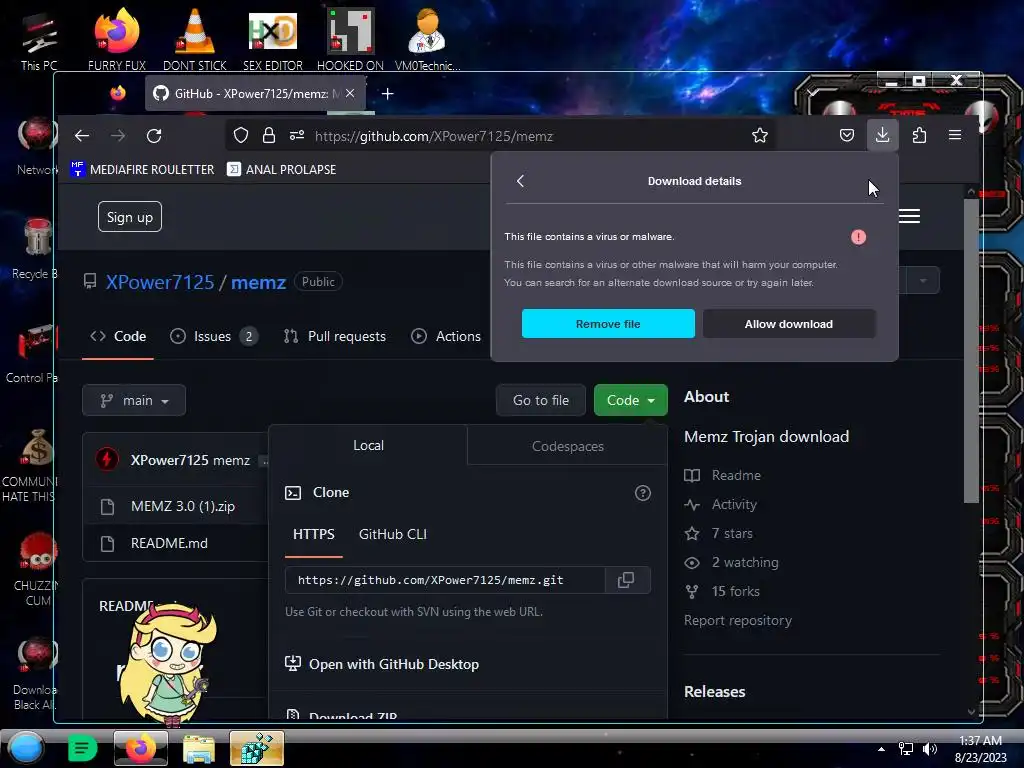
Task: Close the GitHub XPower7125/memz tab
Action: (350, 93)
